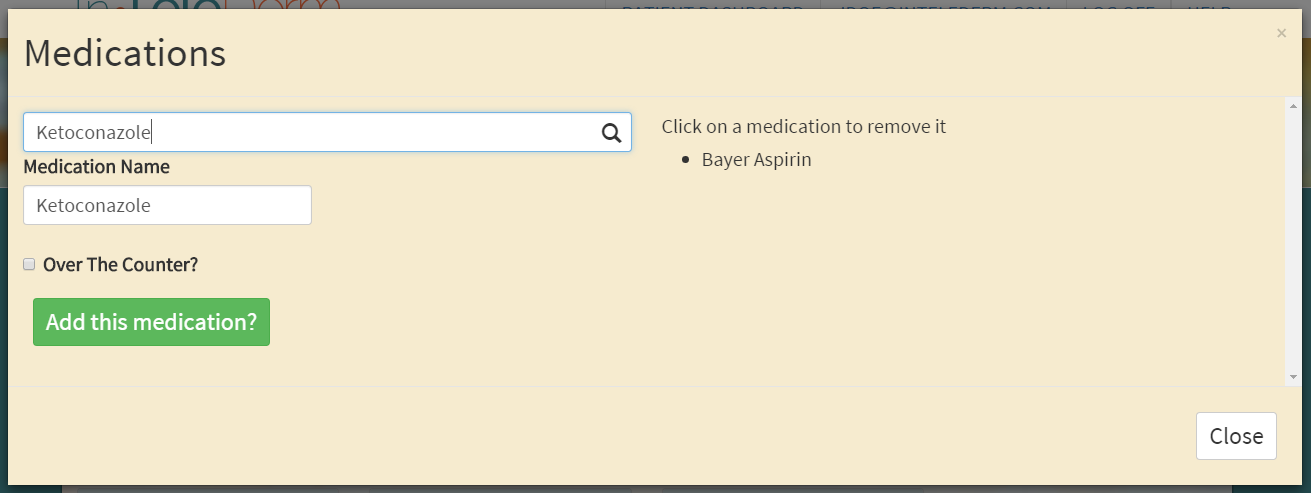Dismiss the Medications dialog with the × icon

pyautogui.click(x=1281, y=33)
